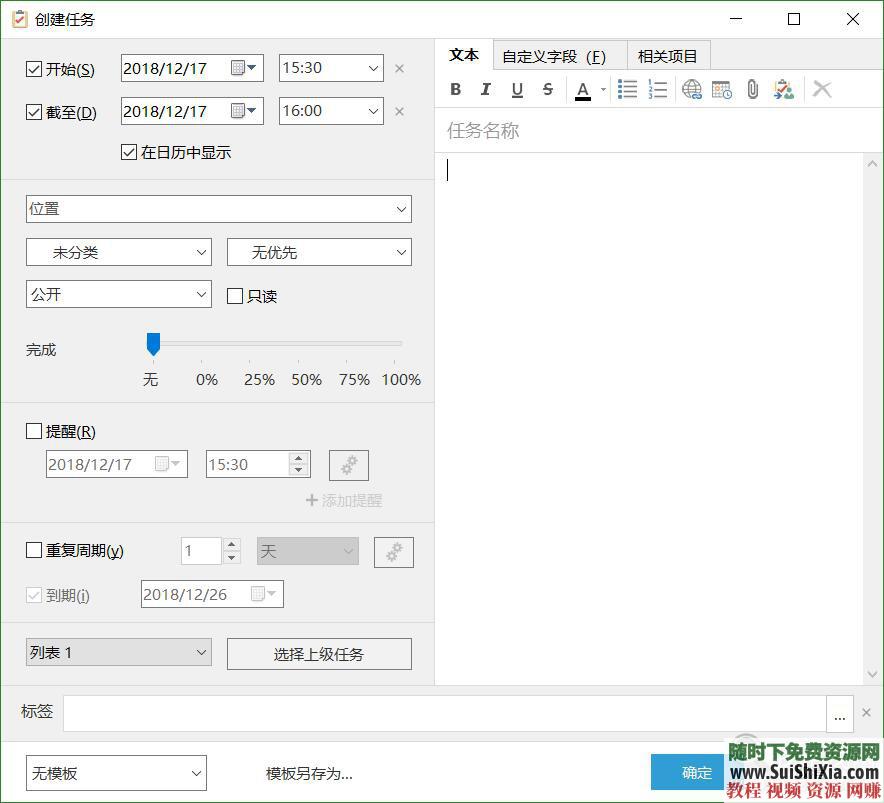Open the 列表 1 list dropdown
884x803 pixels.
tap(118, 652)
